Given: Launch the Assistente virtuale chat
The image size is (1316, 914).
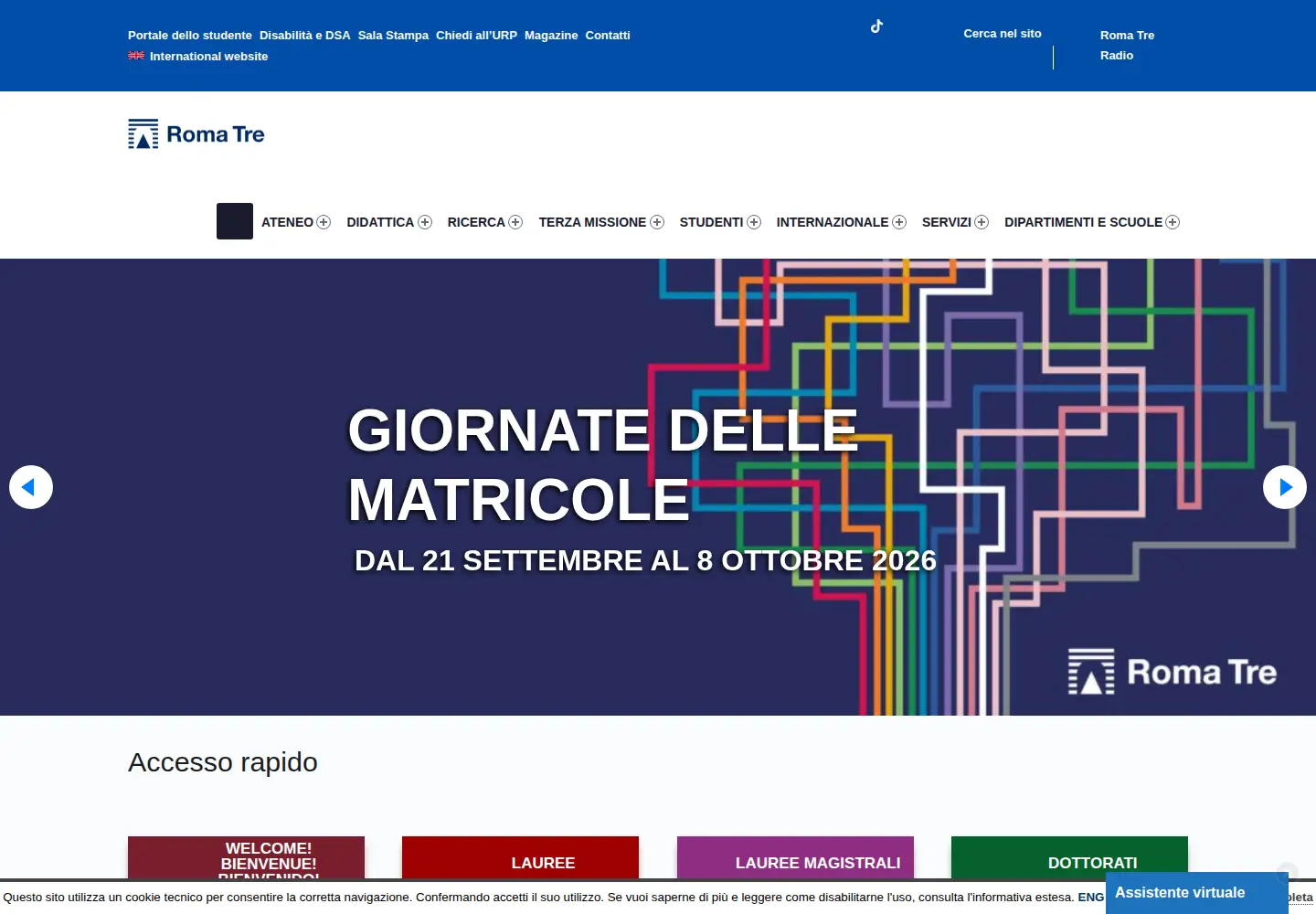Looking at the screenshot, I should pos(1196,893).
